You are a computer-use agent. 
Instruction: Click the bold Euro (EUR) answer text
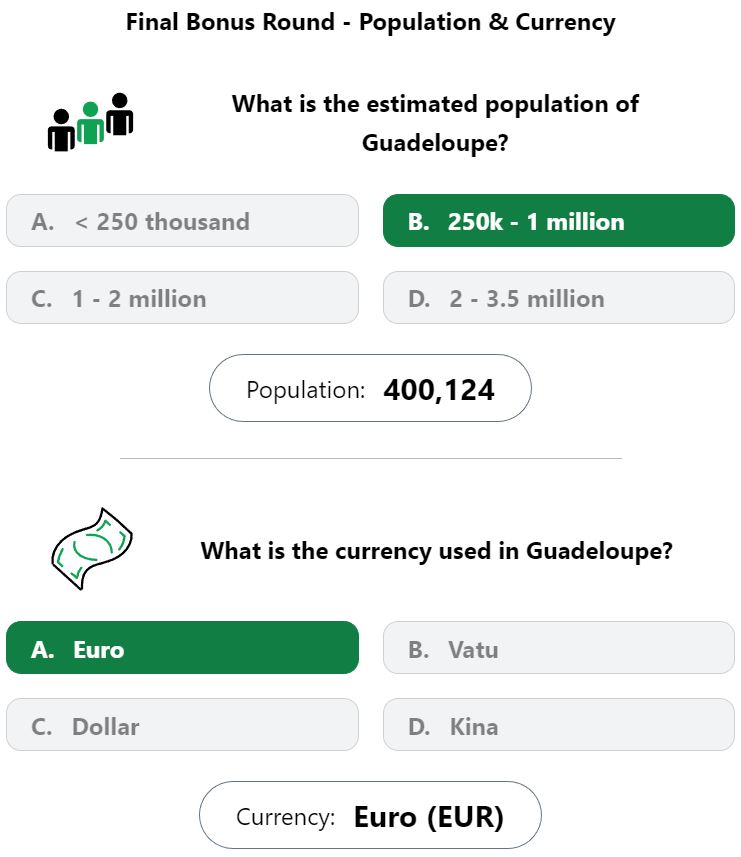tap(428, 817)
